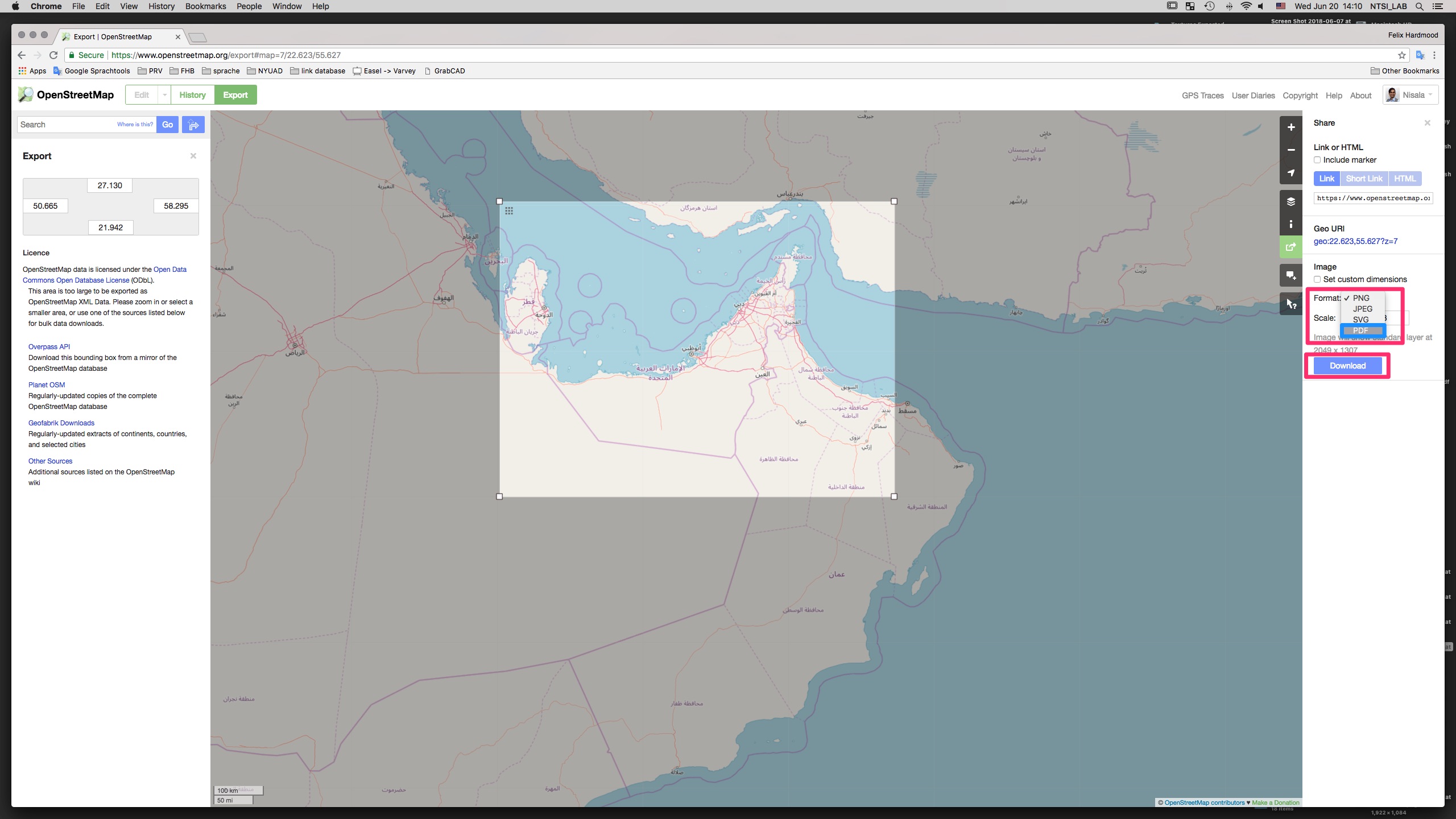The width and height of the screenshot is (1456, 819).
Task: Click the show my location arrow icon
Action: pyautogui.click(x=1290, y=173)
